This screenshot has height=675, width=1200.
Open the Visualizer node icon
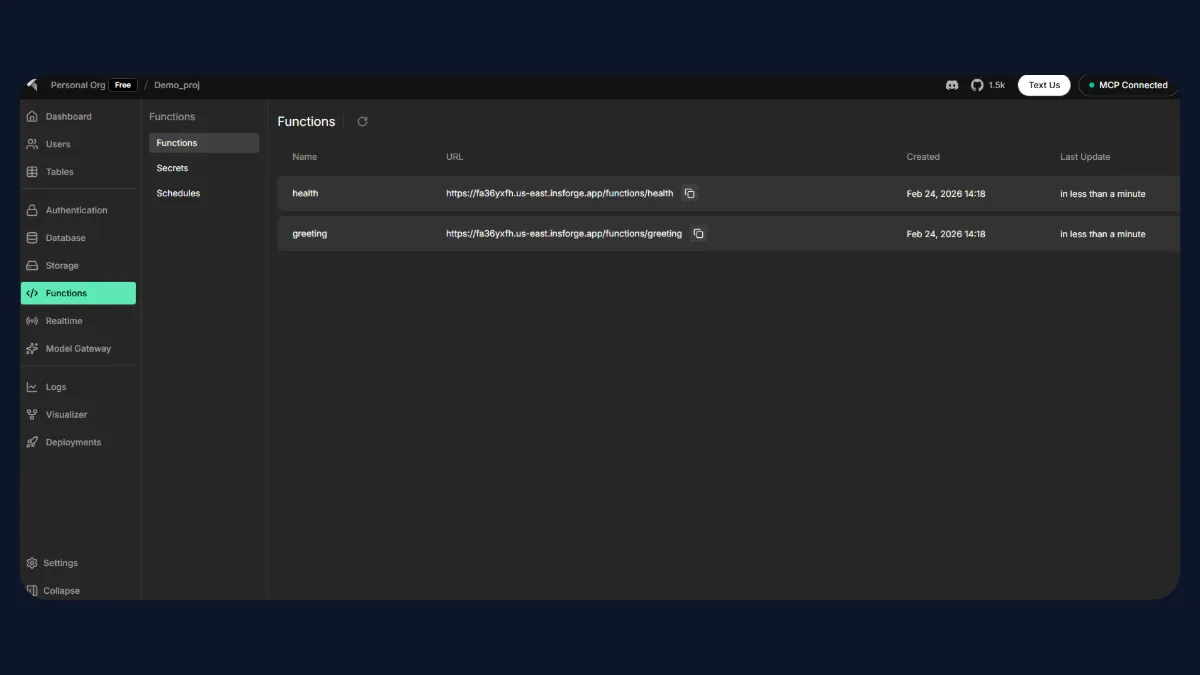click(x=32, y=414)
